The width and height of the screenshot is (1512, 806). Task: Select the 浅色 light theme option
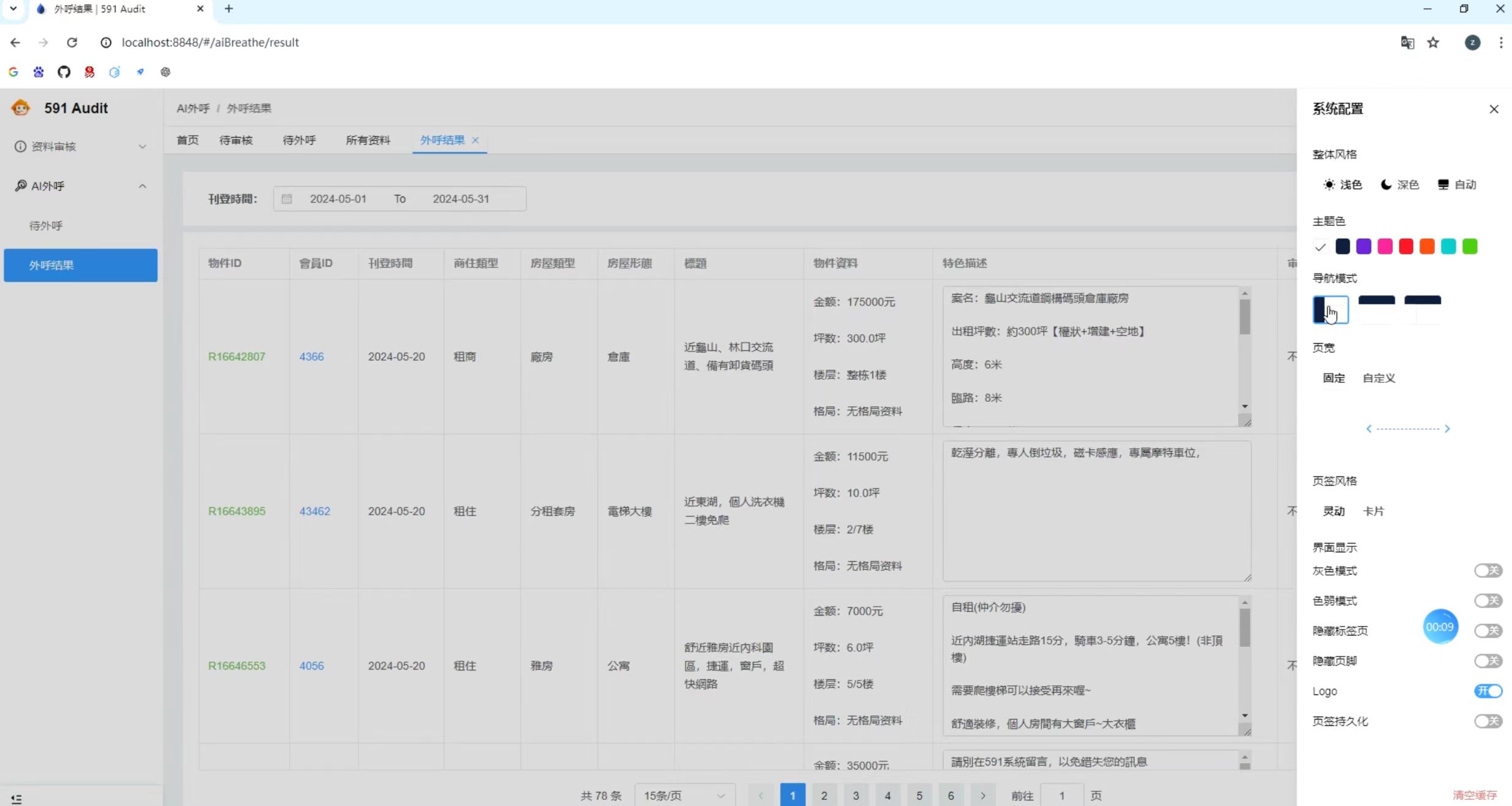(x=1342, y=184)
